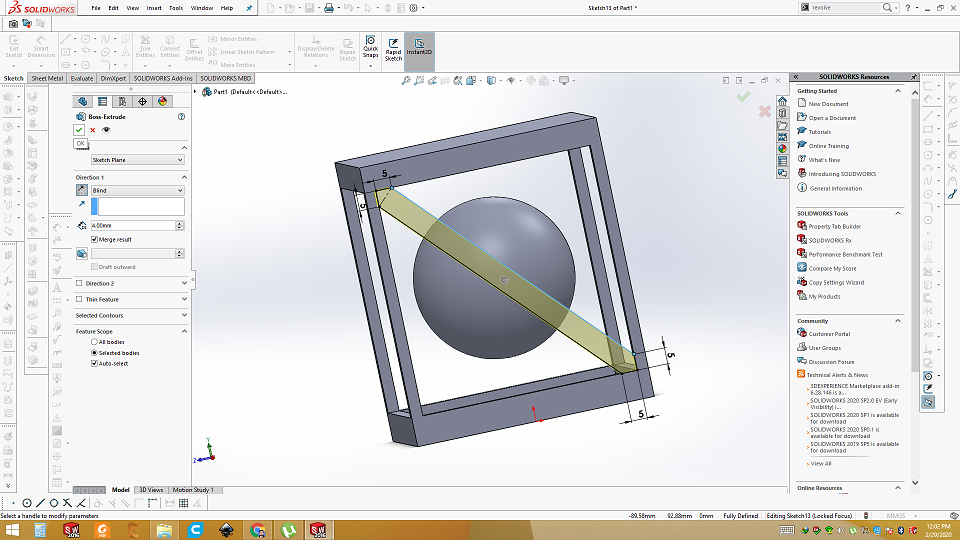Screen dimensions: 960x540
Task: Switch to the Sheet Metal tab
Action: point(47,78)
